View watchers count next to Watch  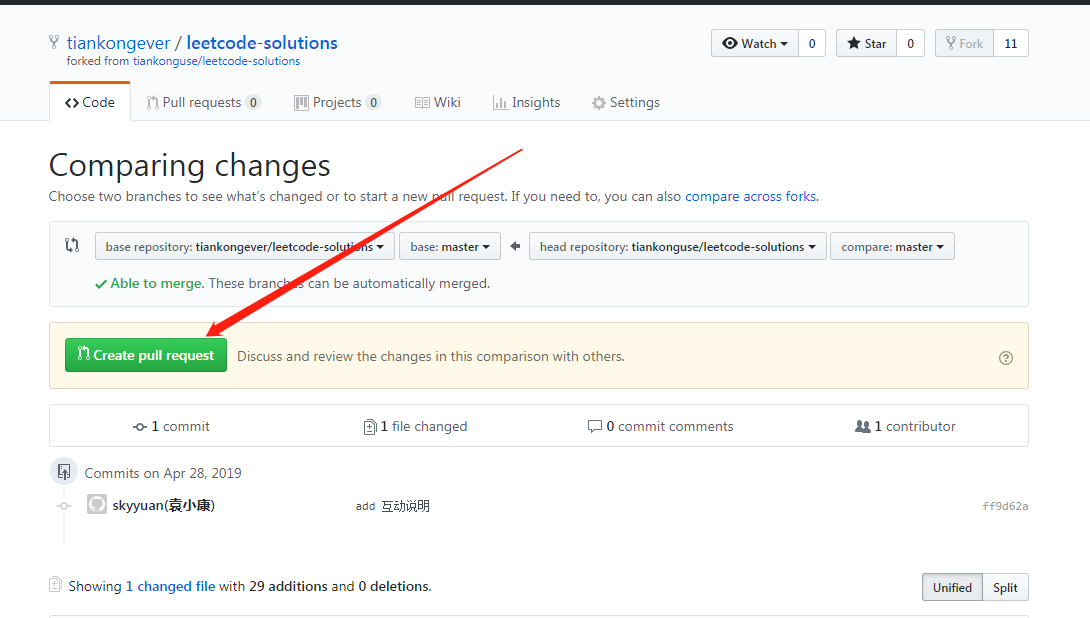[812, 43]
